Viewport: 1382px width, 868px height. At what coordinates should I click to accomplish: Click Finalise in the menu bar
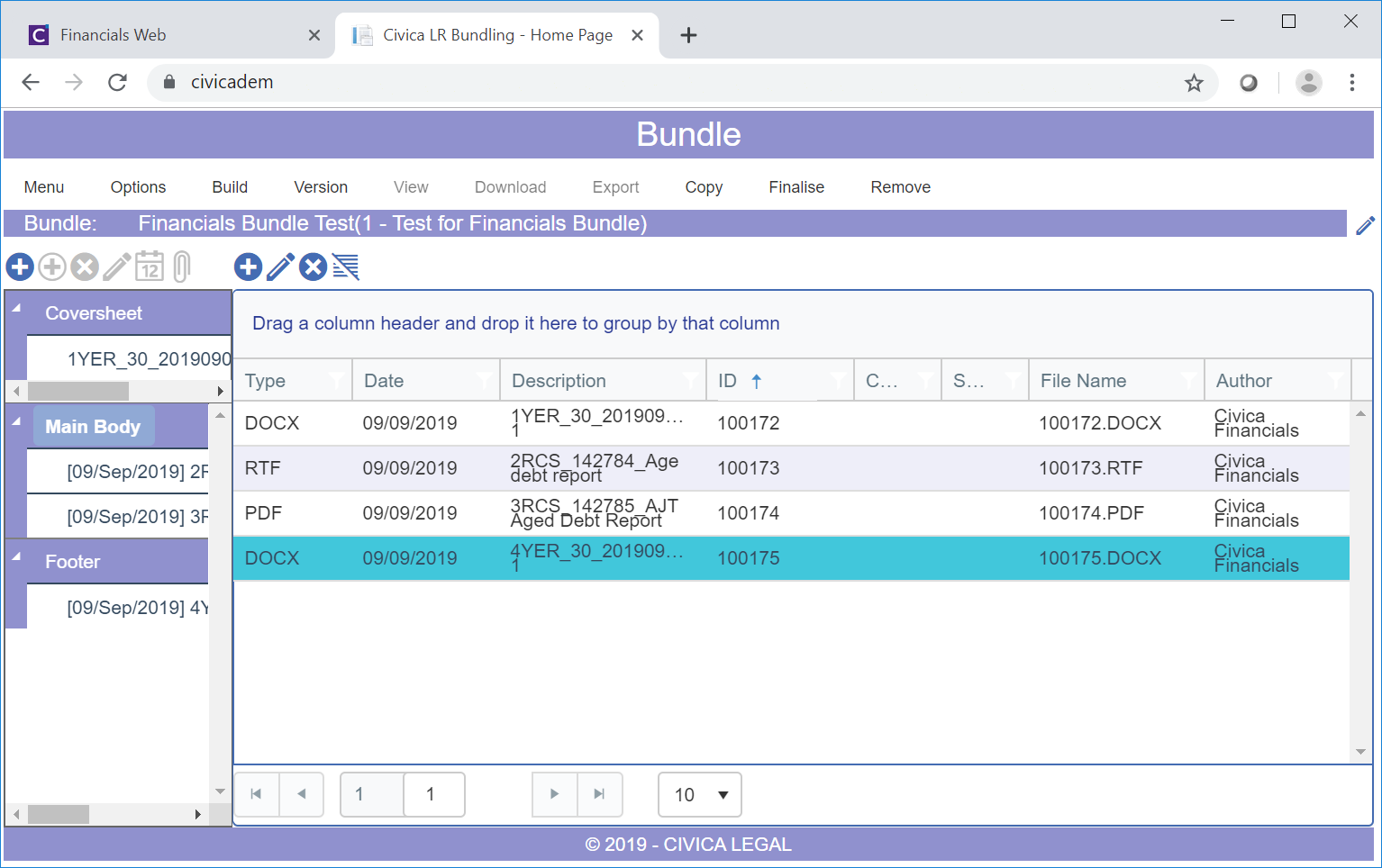pyautogui.click(x=796, y=187)
